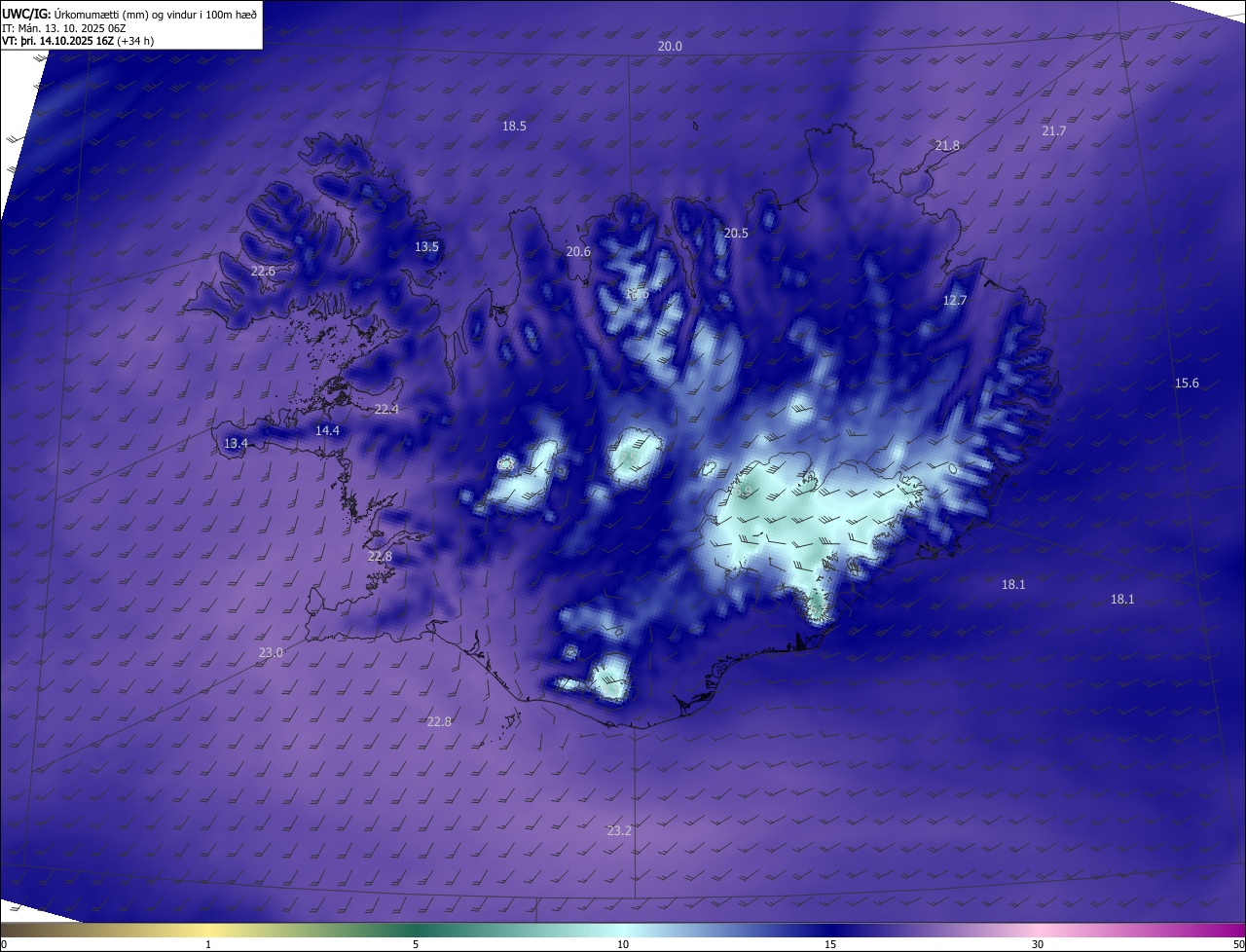Screen dimensions: 1246x952
Task: Click the 13.5 value in the Westfjords
Action: pos(426,247)
